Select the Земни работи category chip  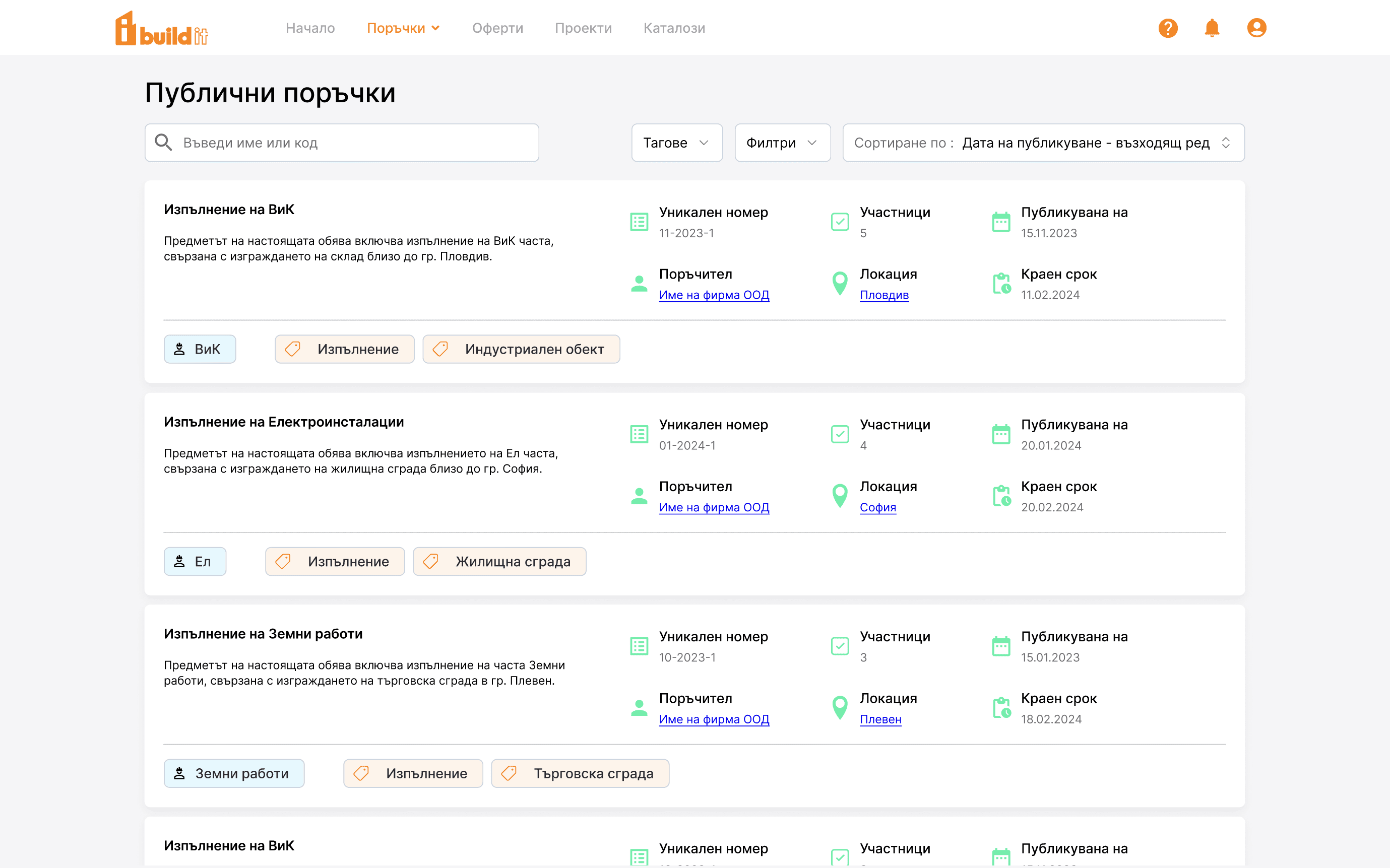234,773
